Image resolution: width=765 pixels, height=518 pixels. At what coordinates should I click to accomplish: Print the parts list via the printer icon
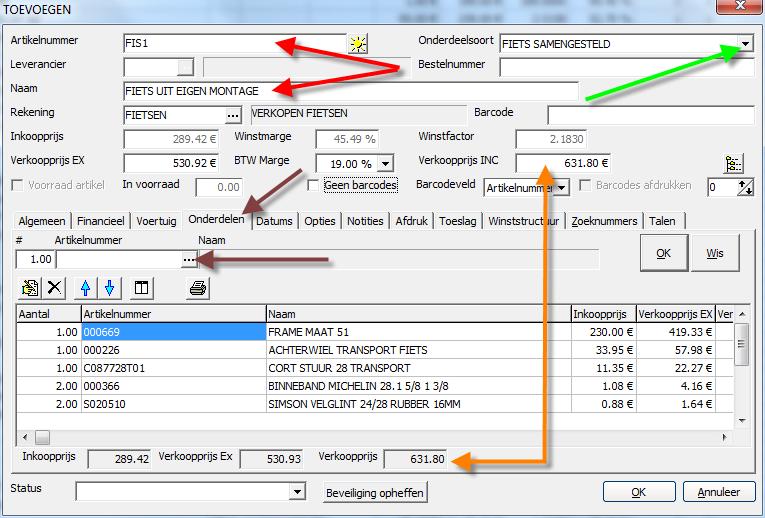point(198,288)
